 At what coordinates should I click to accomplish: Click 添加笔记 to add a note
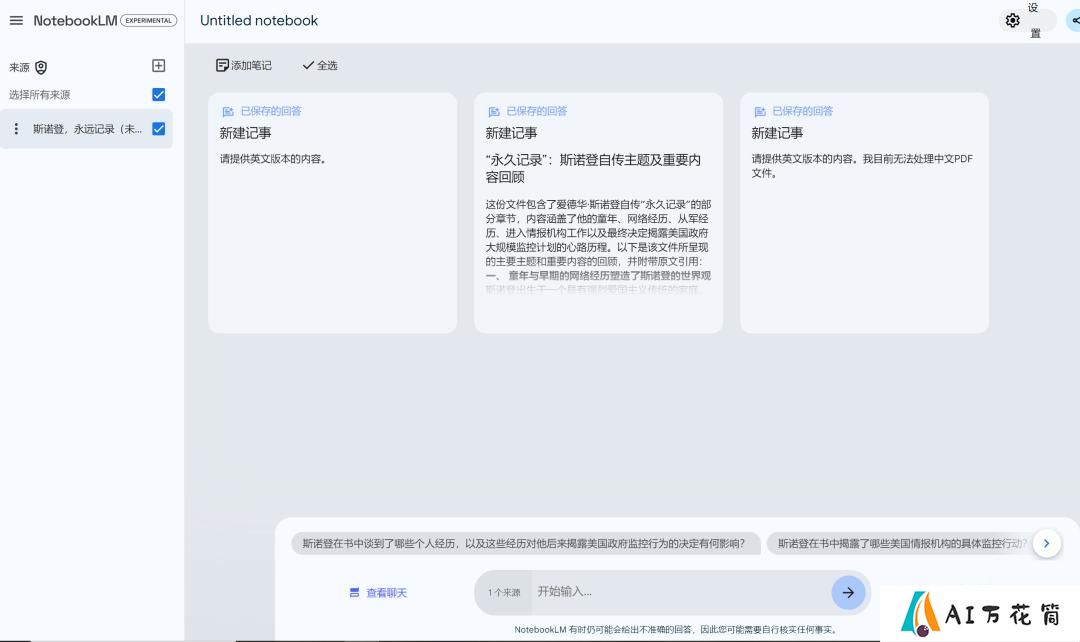click(x=244, y=65)
